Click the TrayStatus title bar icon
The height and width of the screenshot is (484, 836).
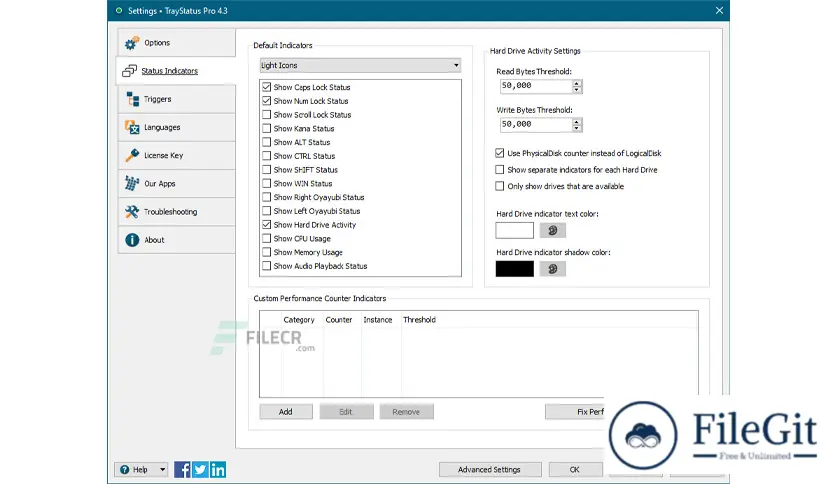click(119, 10)
